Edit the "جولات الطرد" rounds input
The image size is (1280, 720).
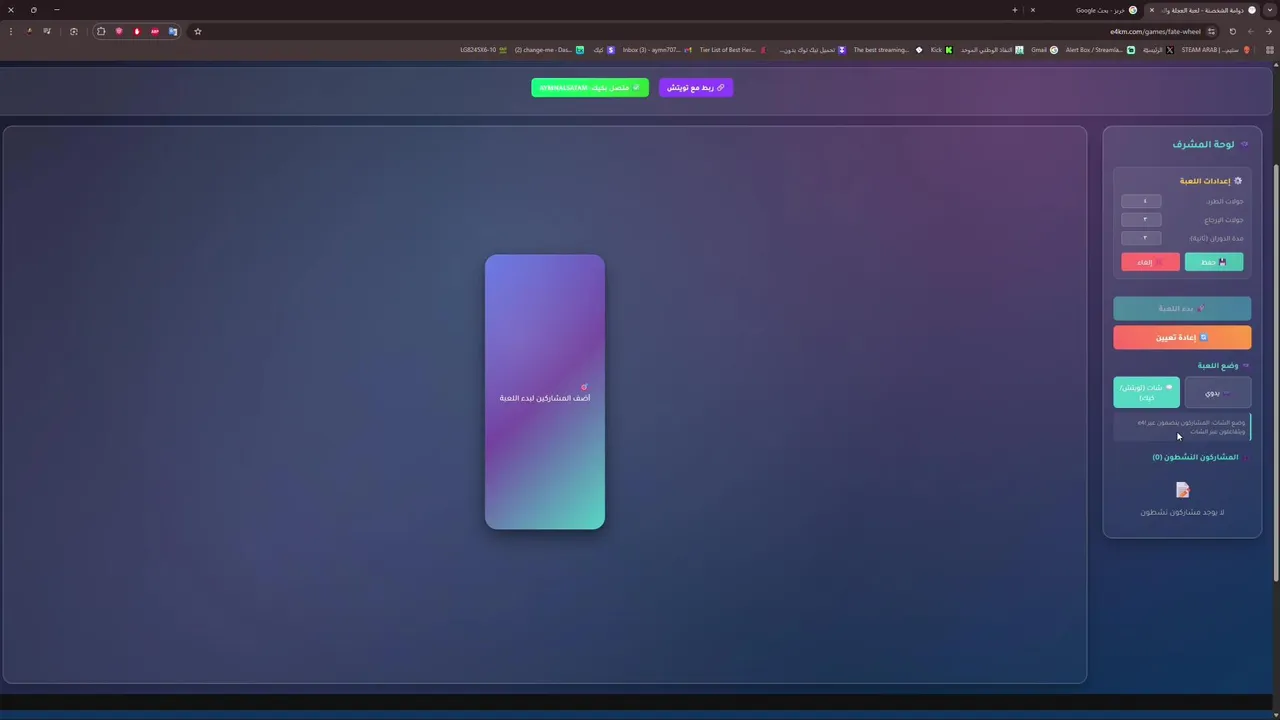tap(1142, 201)
